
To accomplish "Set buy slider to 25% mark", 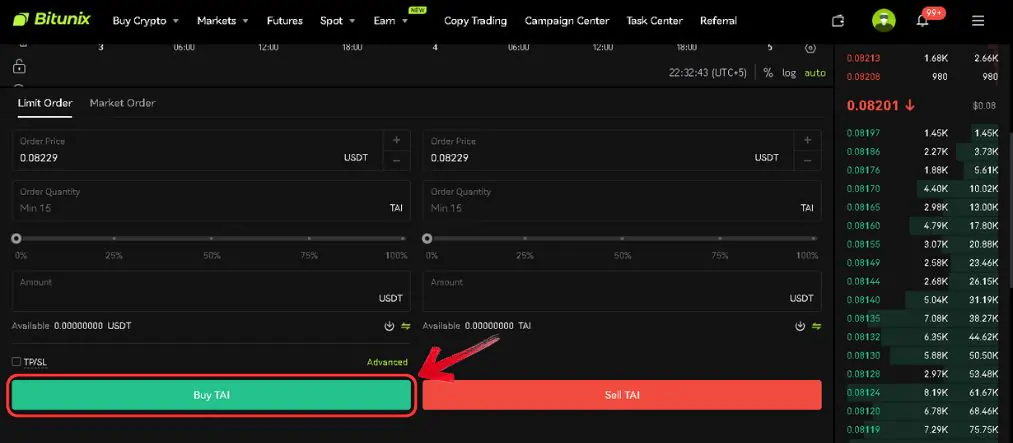I will coord(114,238).
